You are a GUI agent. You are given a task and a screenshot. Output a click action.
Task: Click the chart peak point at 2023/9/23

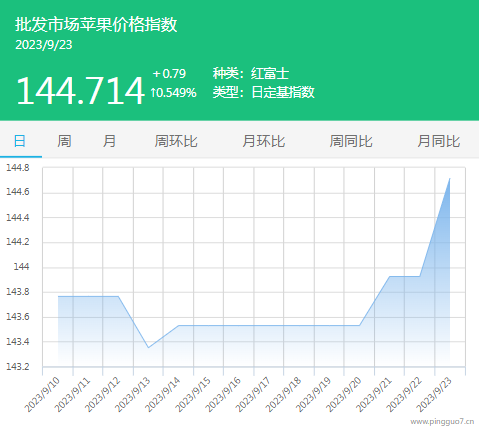pos(450,178)
